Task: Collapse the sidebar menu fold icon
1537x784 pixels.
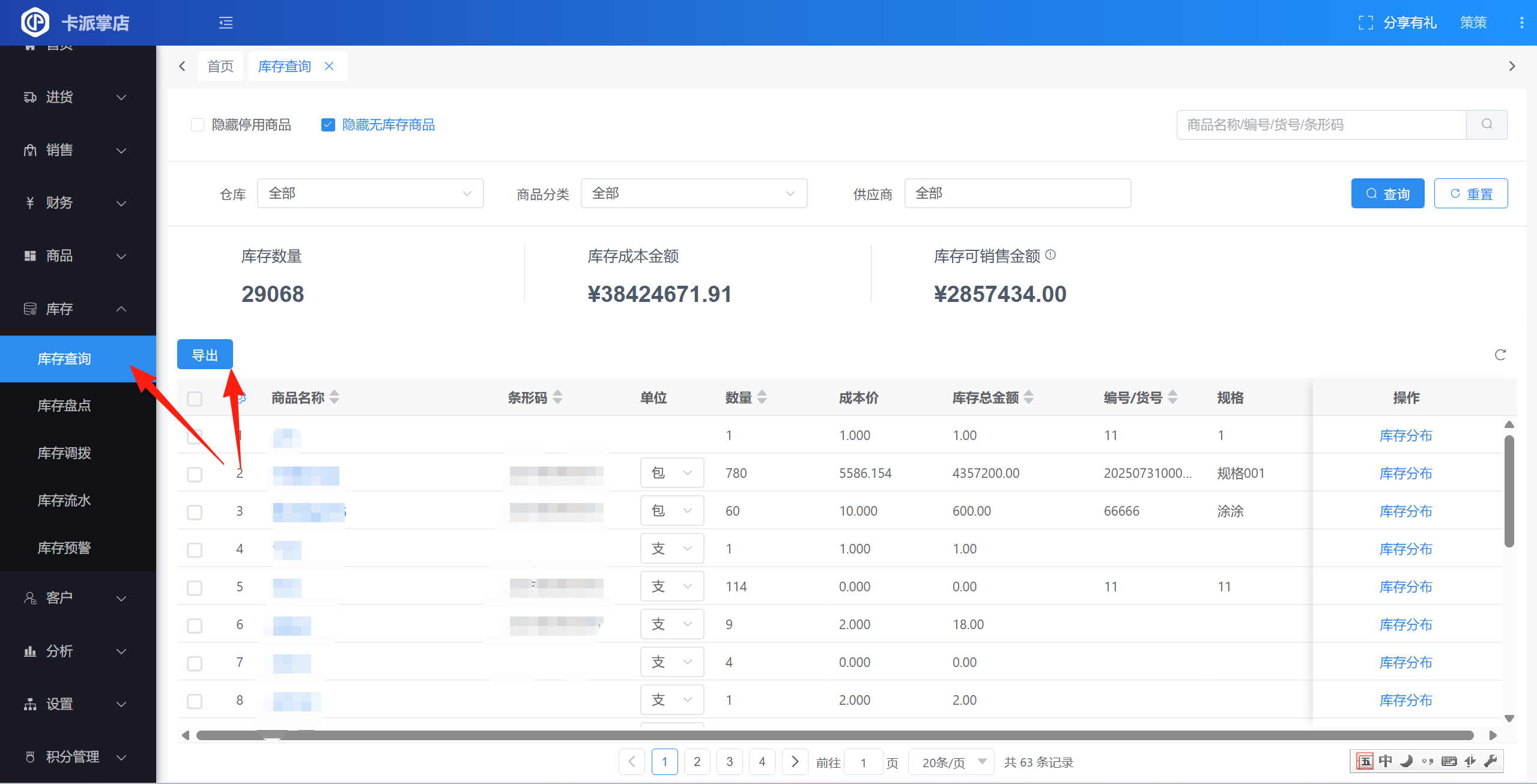Action: pyautogui.click(x=226, y=23)
